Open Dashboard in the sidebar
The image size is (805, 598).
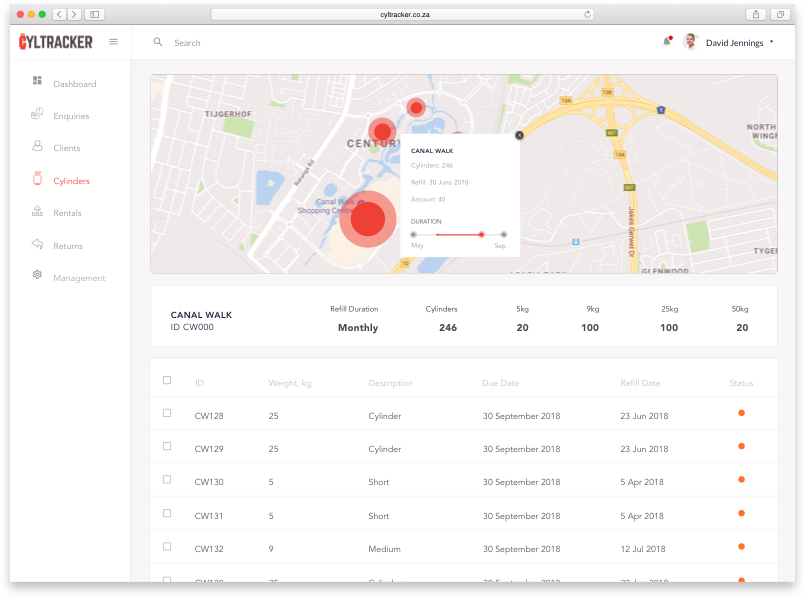pos(74,84)
